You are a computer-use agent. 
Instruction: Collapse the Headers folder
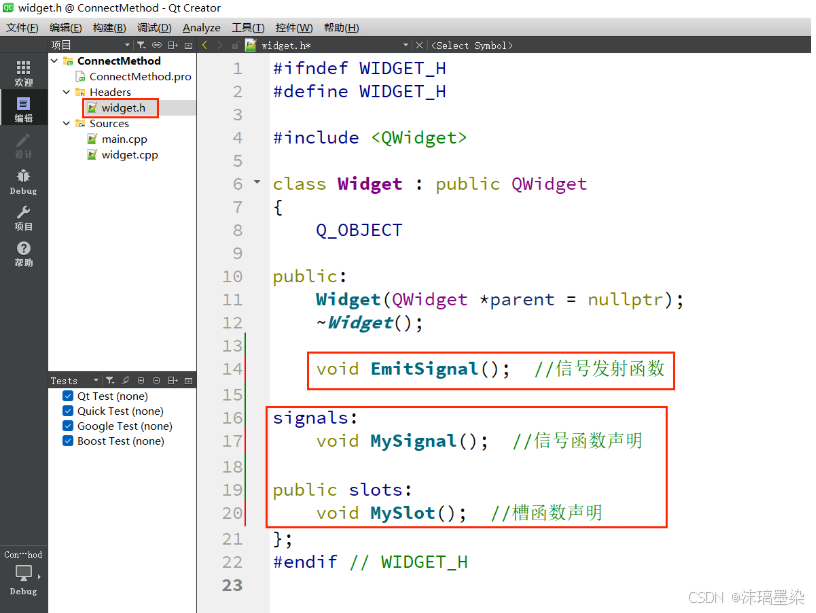[x=66, y=92]
